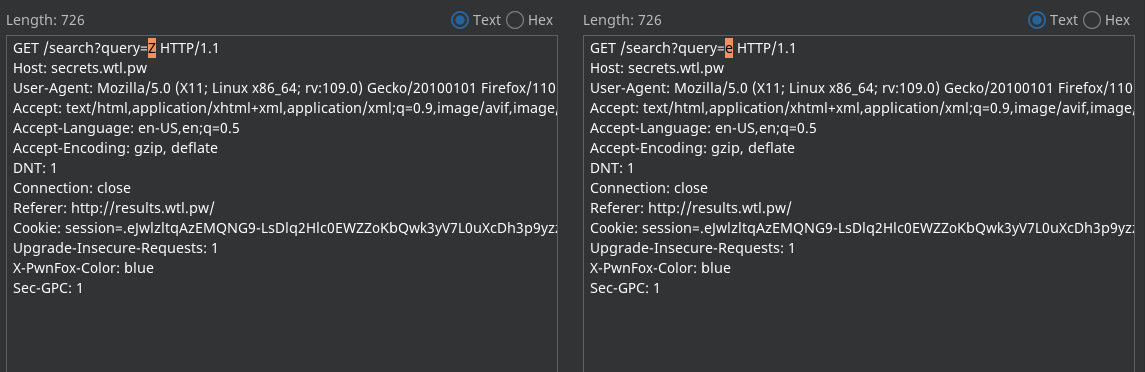
Task: Click Connection: close line in left request
Action: point(72,188)
